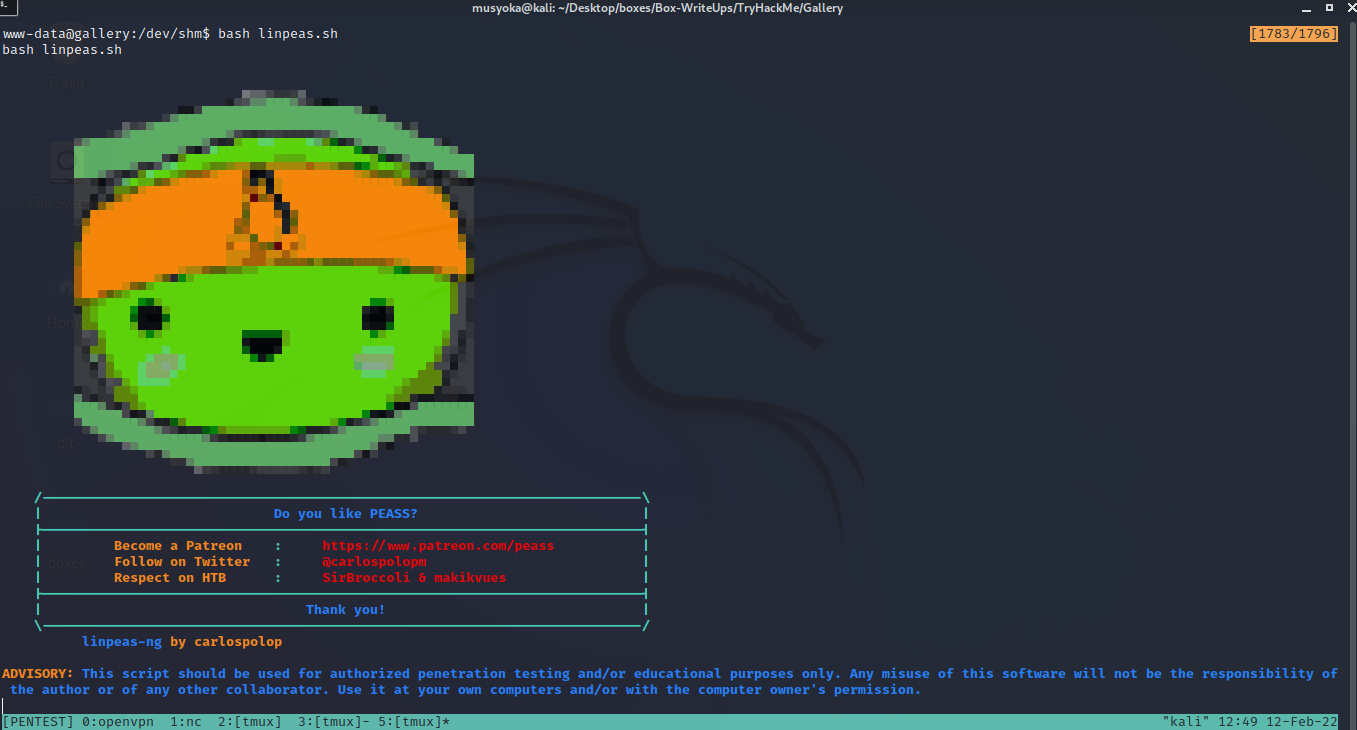Click the "Thank you!" line

click(346, 610)
